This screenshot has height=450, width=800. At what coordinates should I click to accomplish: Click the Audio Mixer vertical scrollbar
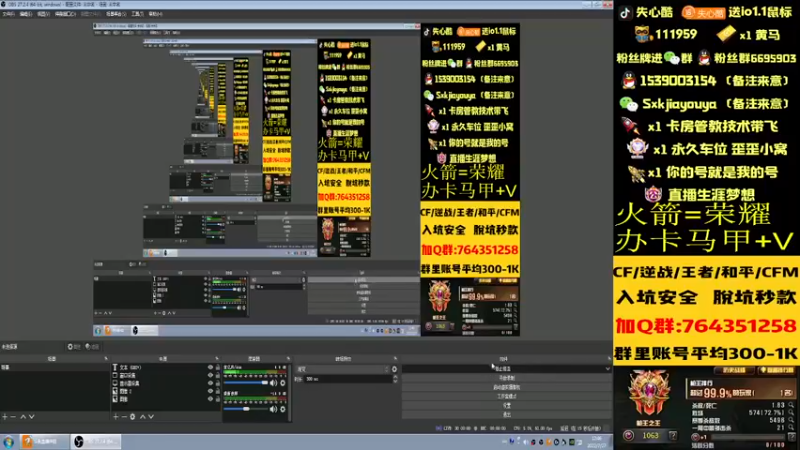290,392
